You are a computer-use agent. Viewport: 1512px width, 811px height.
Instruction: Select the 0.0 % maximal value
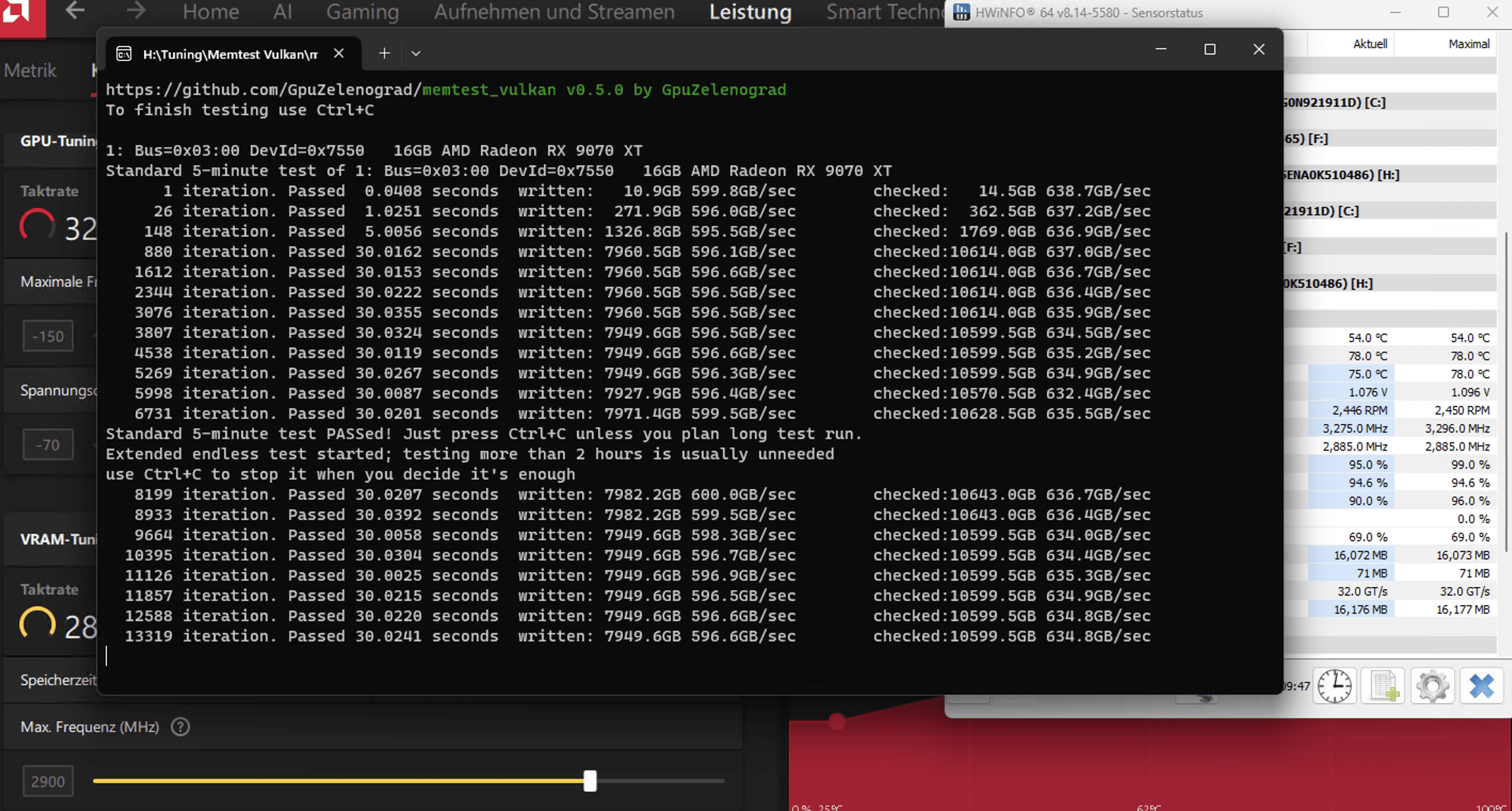tap(1473, 519)
